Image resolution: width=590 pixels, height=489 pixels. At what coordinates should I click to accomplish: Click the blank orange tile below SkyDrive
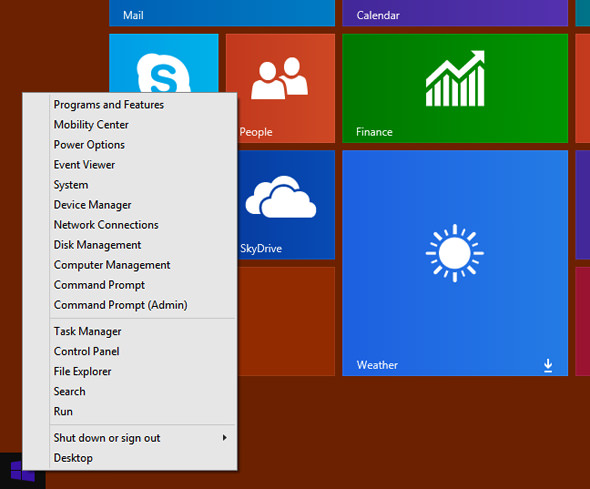tap(286, 321)
